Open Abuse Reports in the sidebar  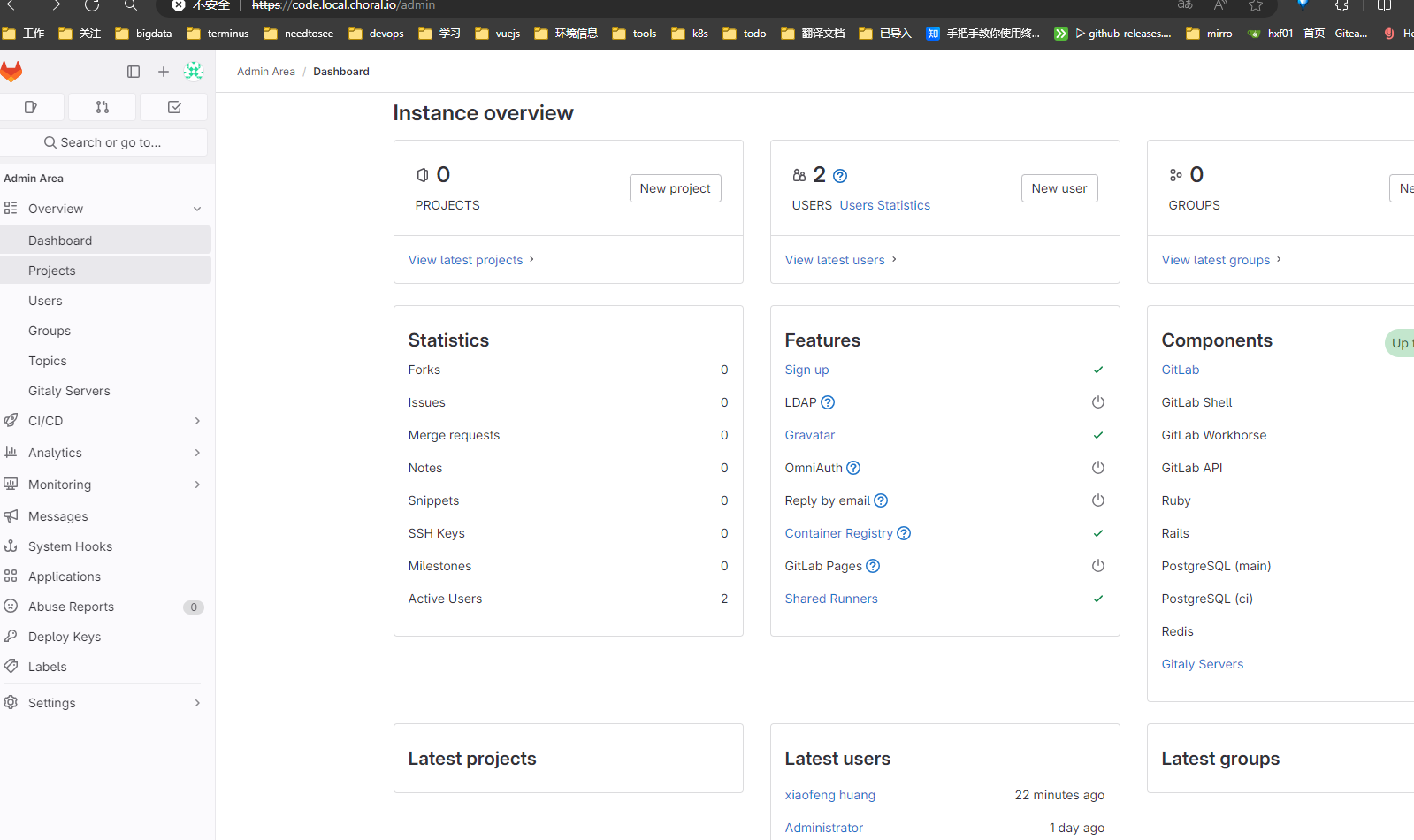[x=105, y=607]
